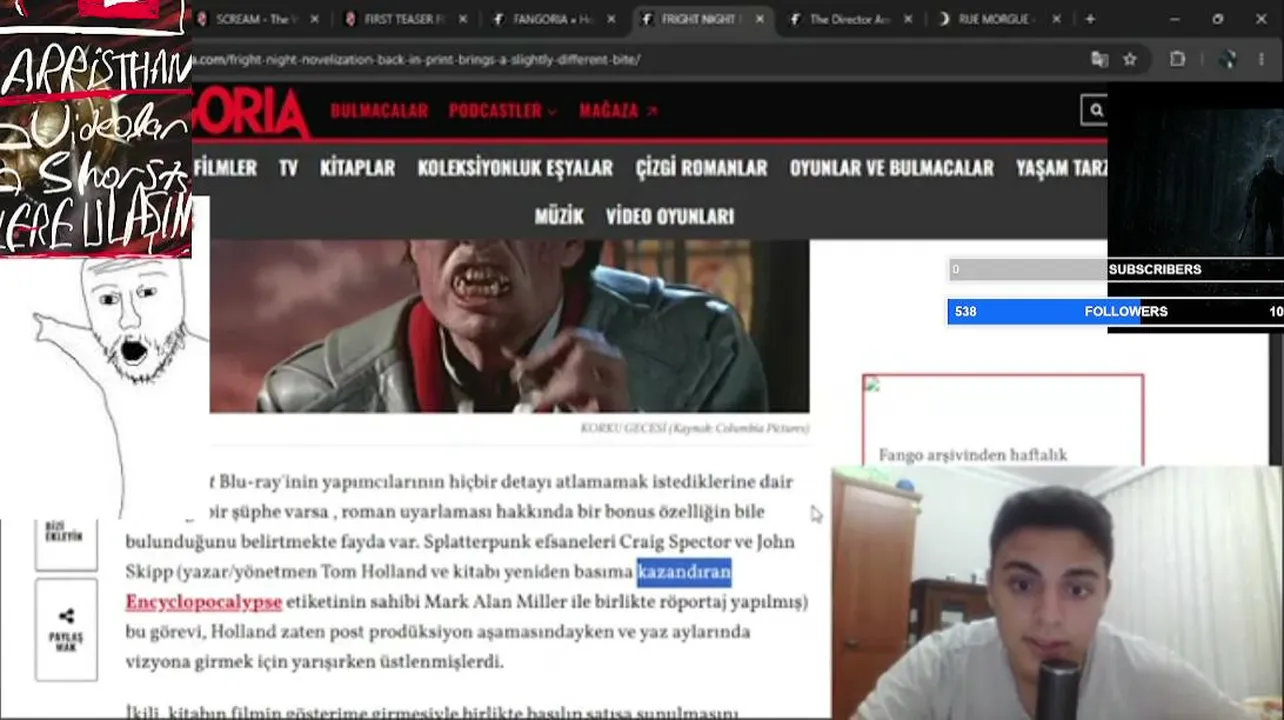The image size is (1284, 720).
Task: Click the 'KORKU GECESİ' image caption
Action: [x=694, y=428]
